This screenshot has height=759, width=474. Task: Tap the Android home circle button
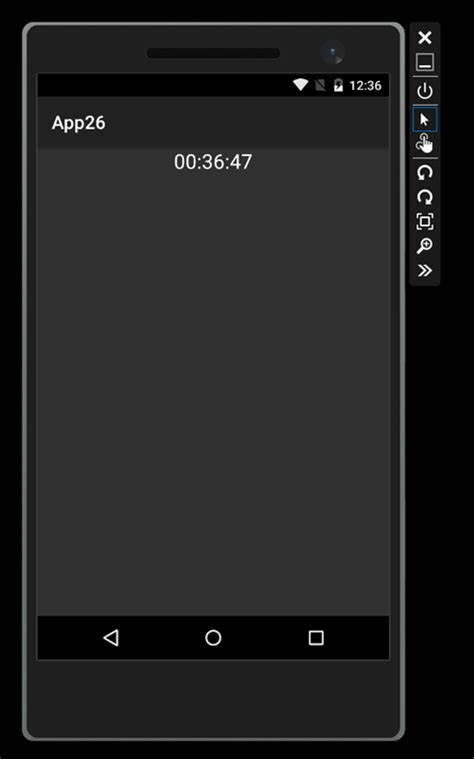click(x=213, y=638)
